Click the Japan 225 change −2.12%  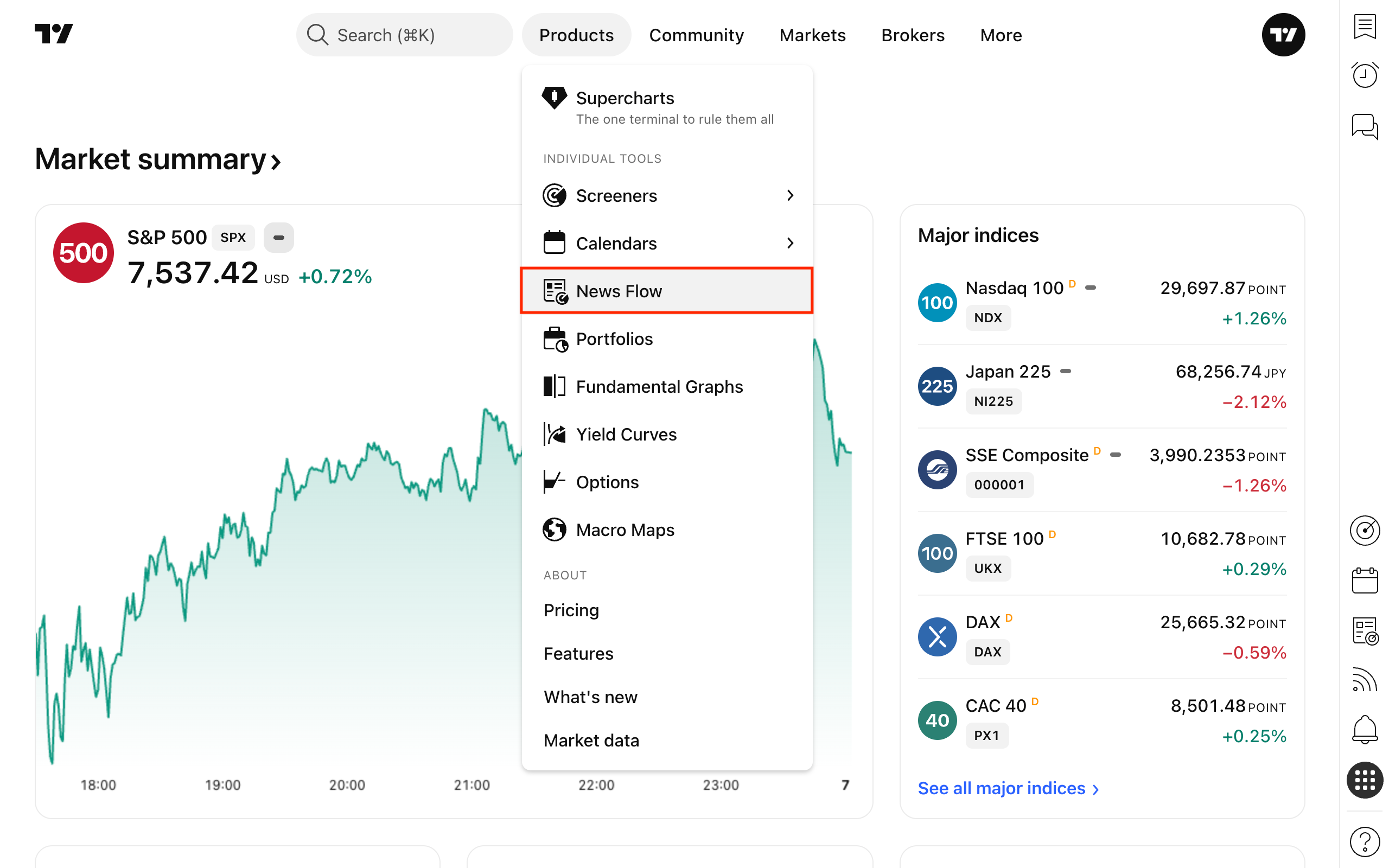[1254, 402]
